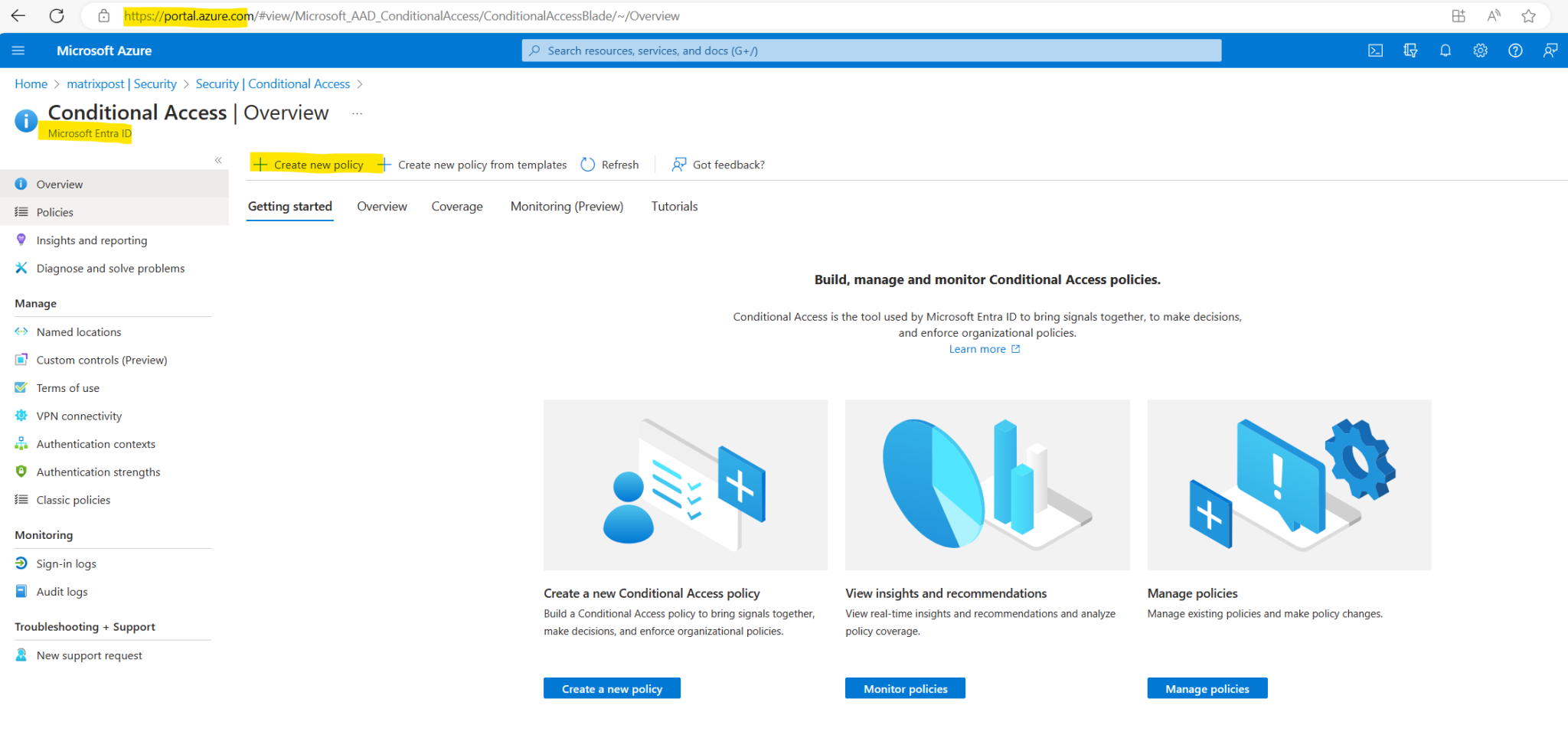
Task: Open the notifications bell
Action: tap(1445, 50)
